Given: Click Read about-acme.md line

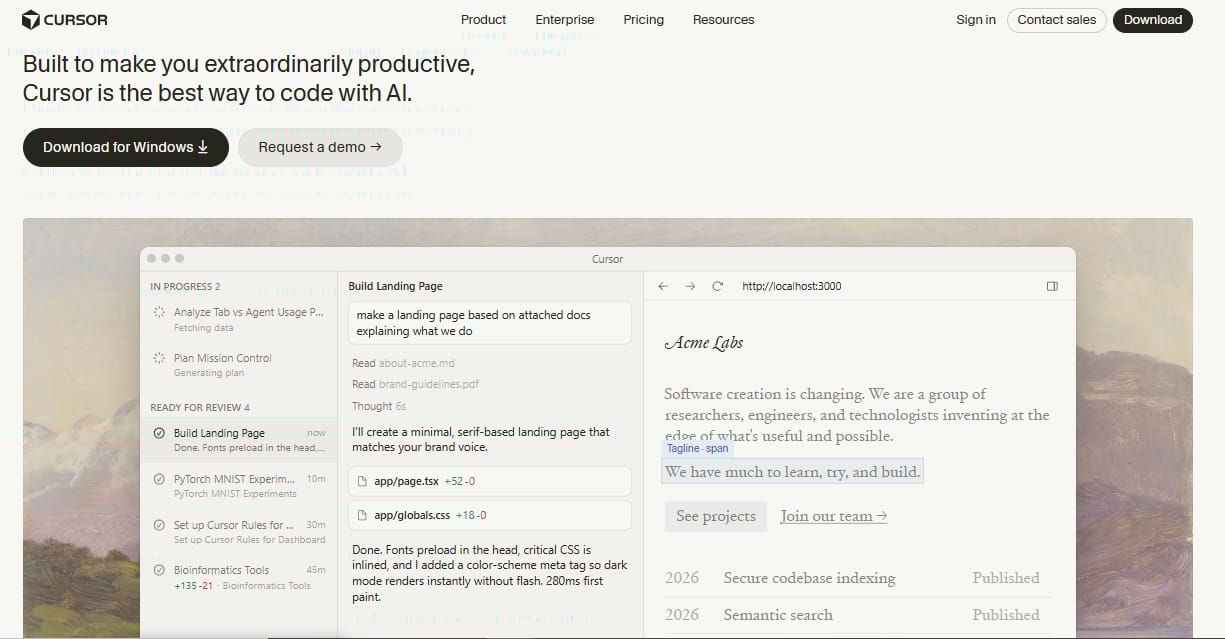Looking at the screenshot, I should [403, 363].
